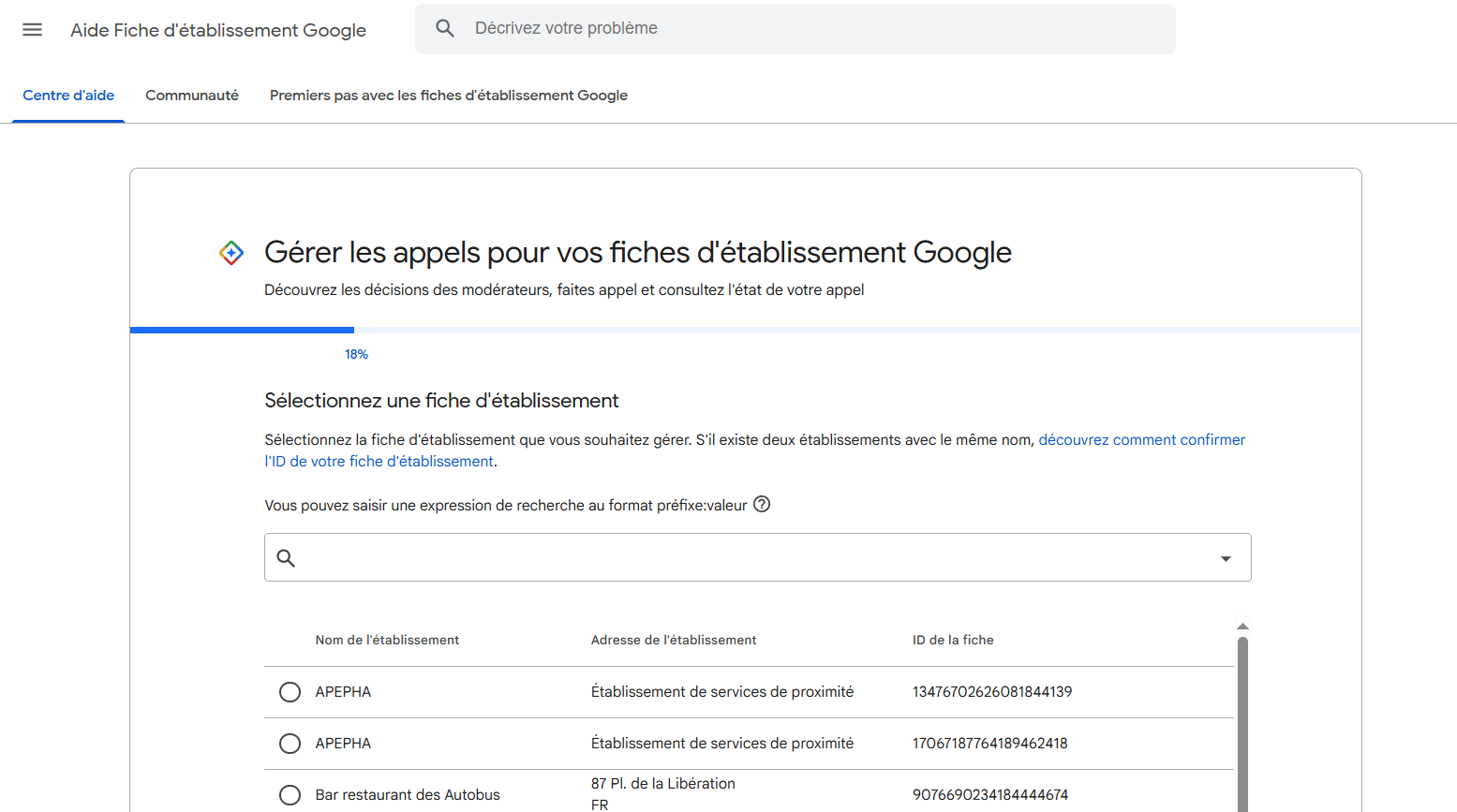1457x812 pixels.
Task: Click the search magnifier in the header
Action: pos(445,29)
